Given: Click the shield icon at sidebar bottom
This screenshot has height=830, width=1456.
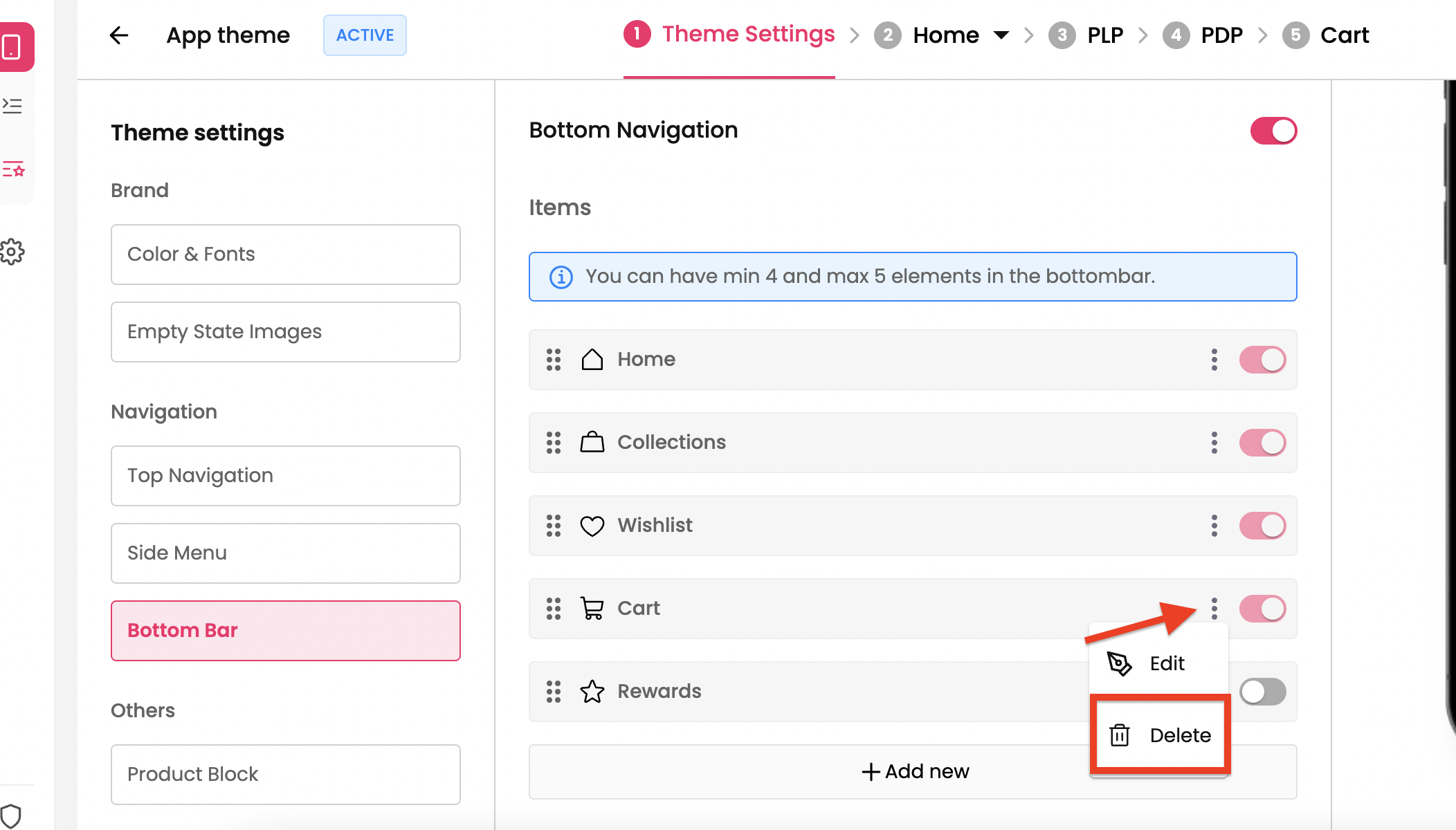Looking at the screenshot, I should pos(11,816).
